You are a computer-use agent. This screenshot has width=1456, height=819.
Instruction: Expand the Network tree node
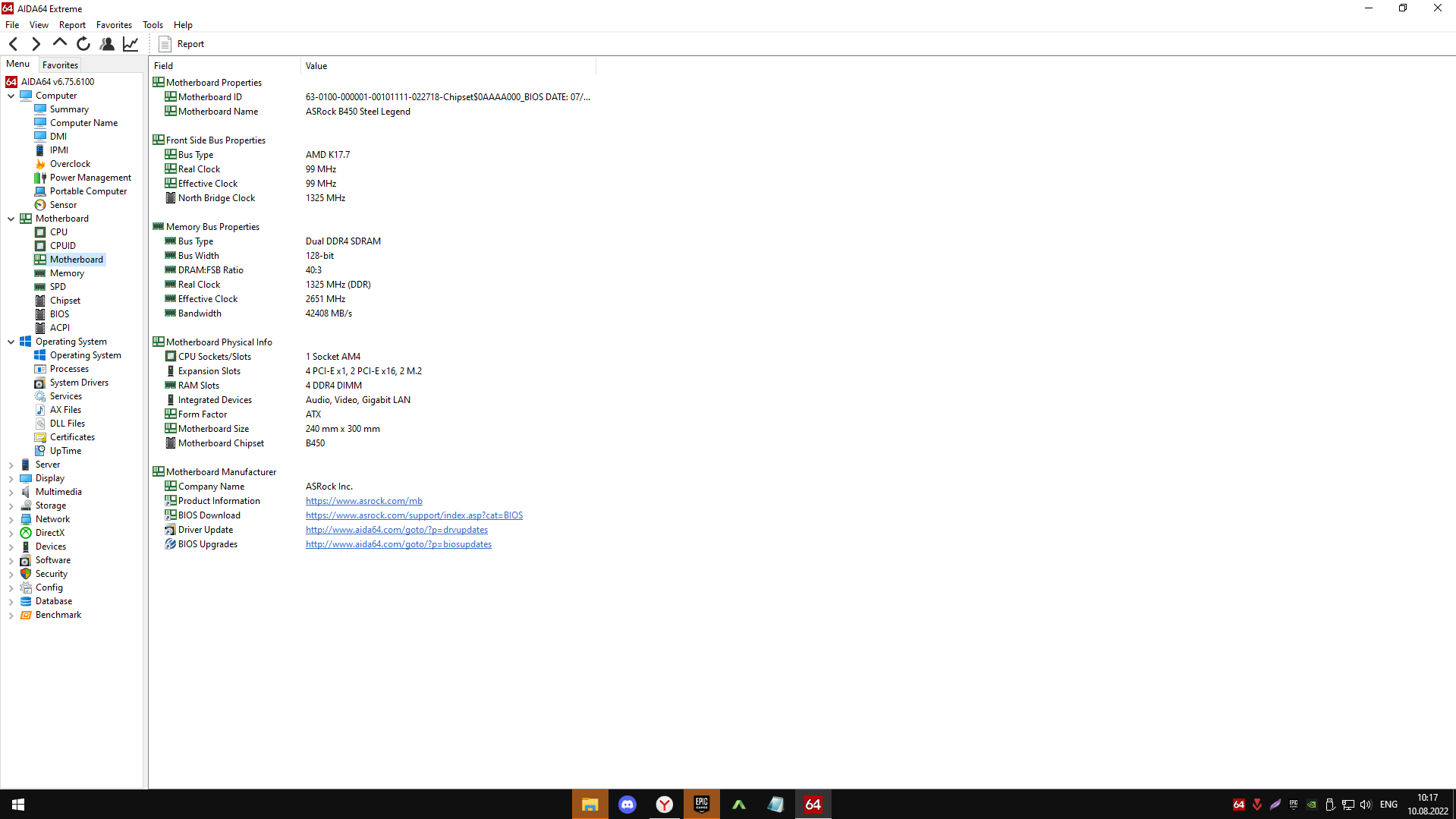[11, 519]
